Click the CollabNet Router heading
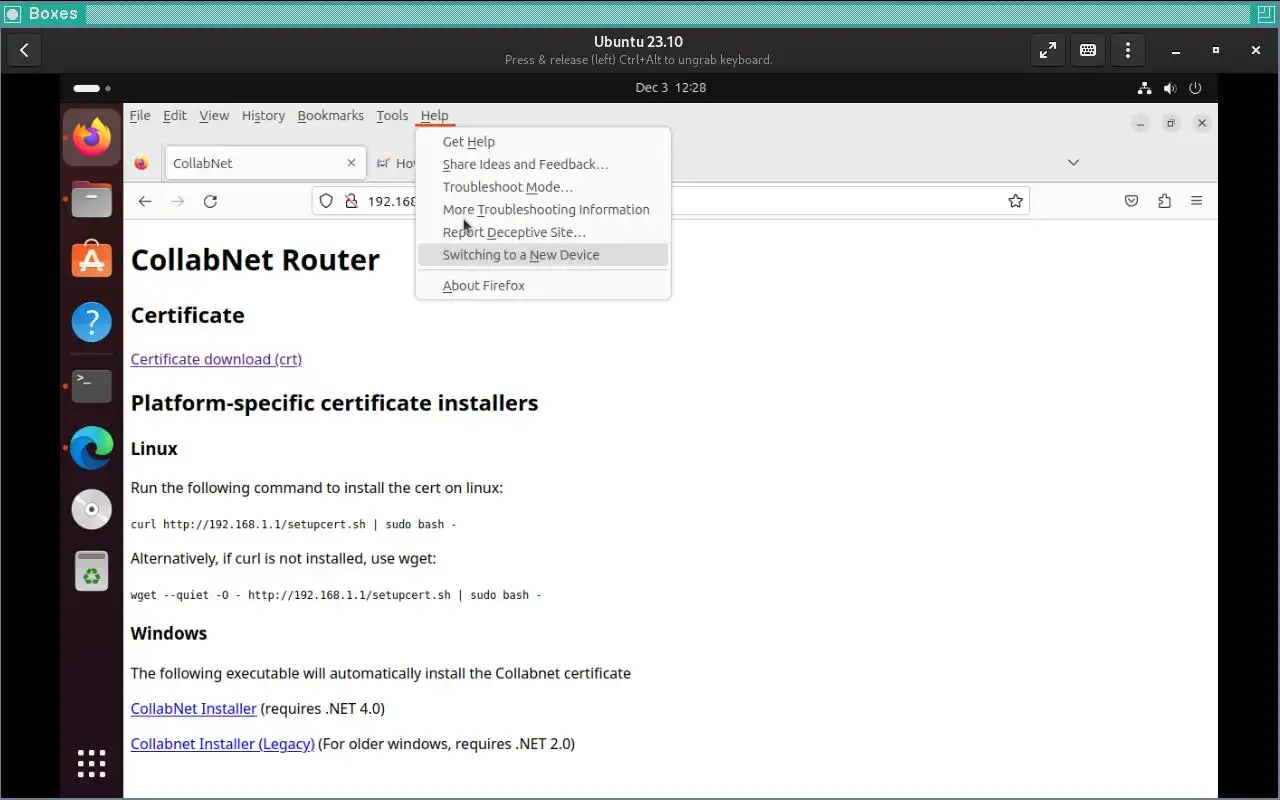1280x800 pixels. click(x=255, y=260)
